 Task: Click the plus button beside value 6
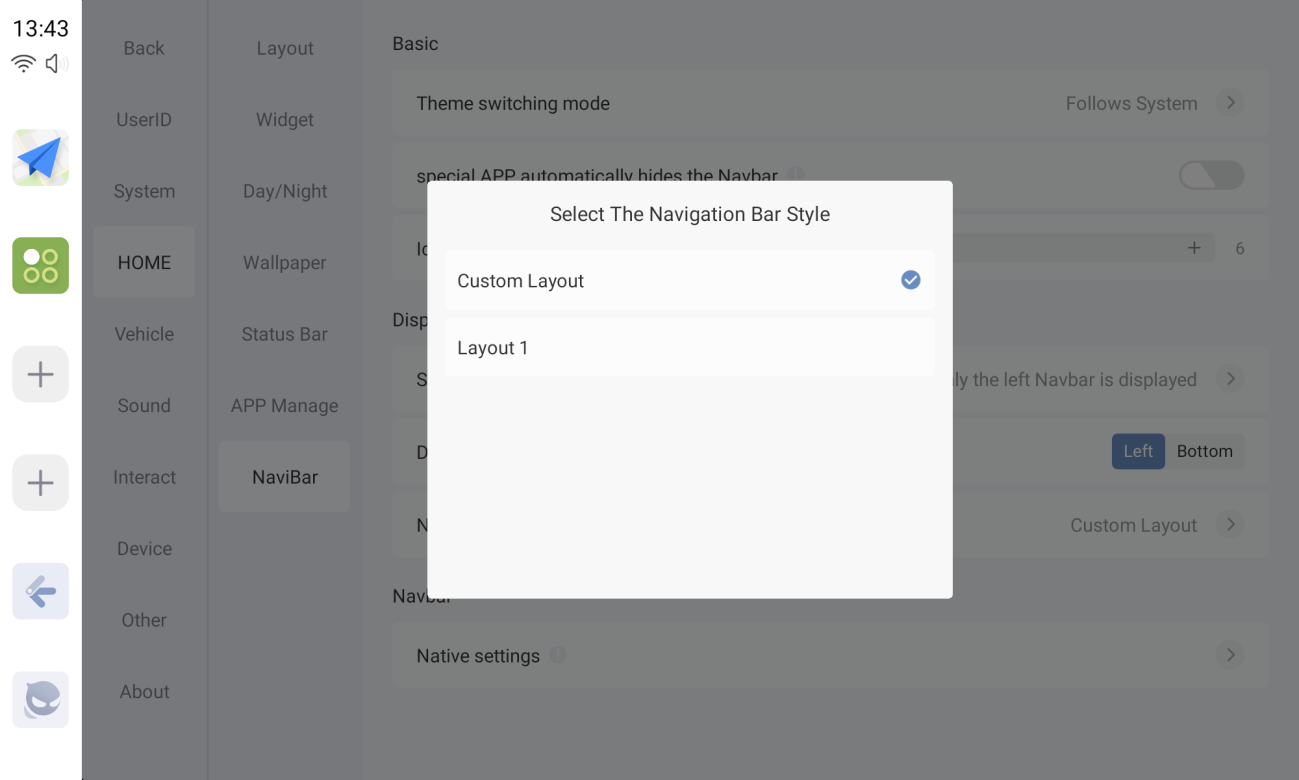1194,248
